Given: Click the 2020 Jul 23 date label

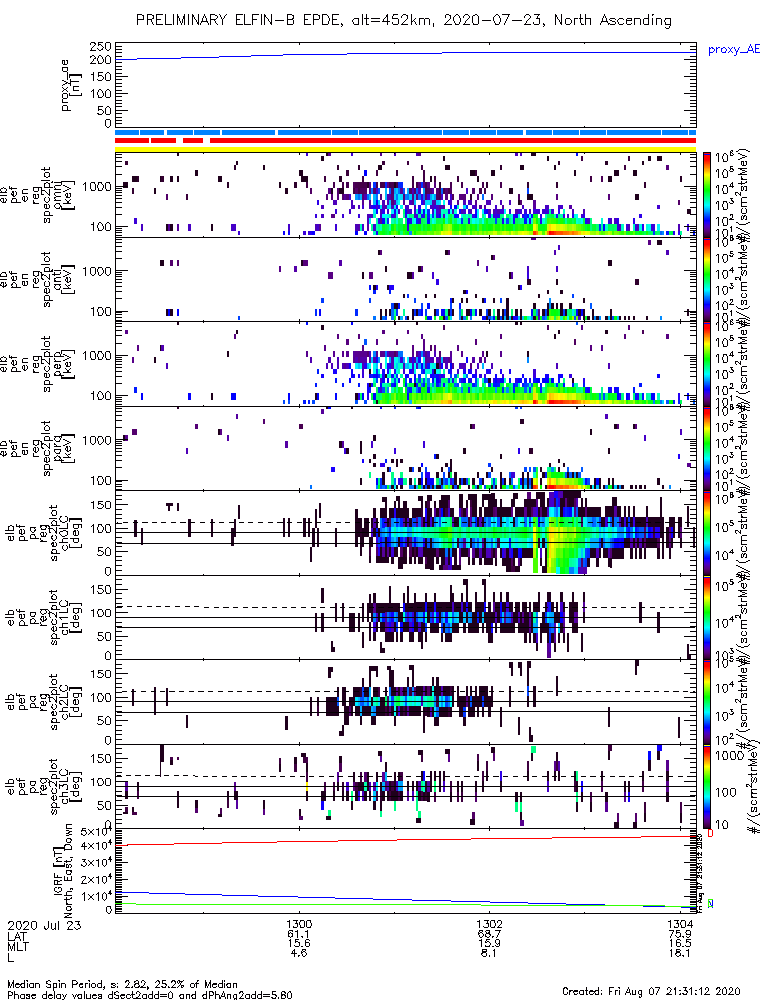Looking at the screenshot, I should point(45,925).
